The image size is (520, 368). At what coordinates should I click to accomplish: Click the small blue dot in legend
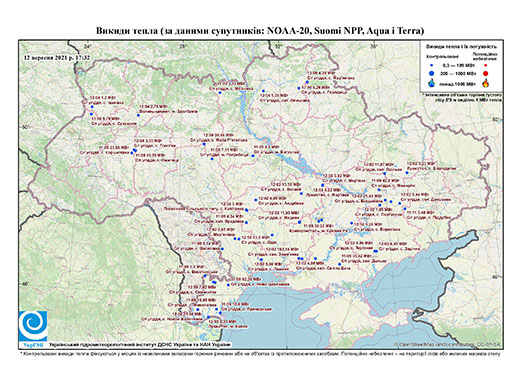pyautogui.click(x=432, y=66)
